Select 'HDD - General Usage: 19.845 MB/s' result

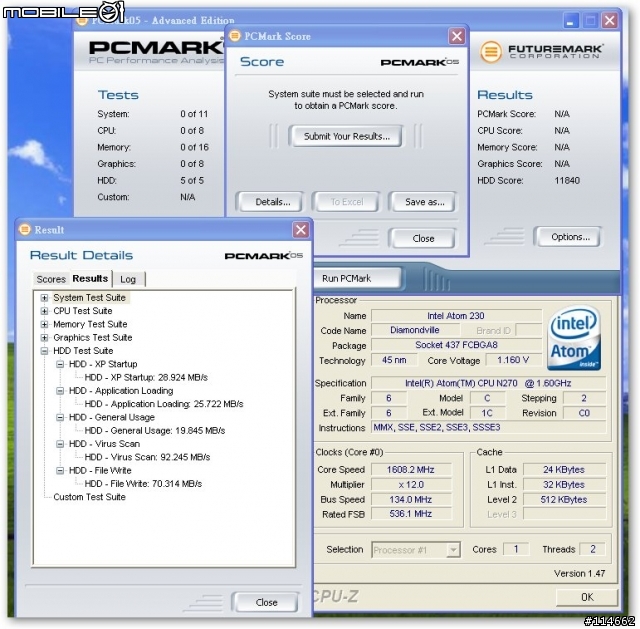[155, 431]
